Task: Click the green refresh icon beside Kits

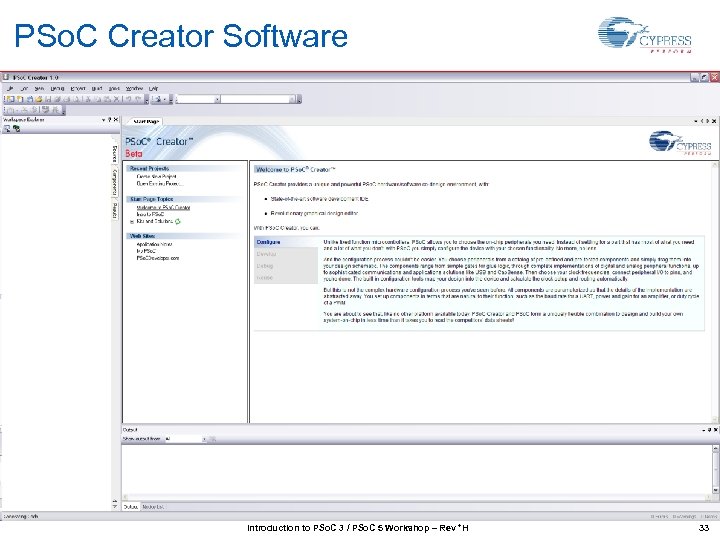Action: tap(178, 221)
